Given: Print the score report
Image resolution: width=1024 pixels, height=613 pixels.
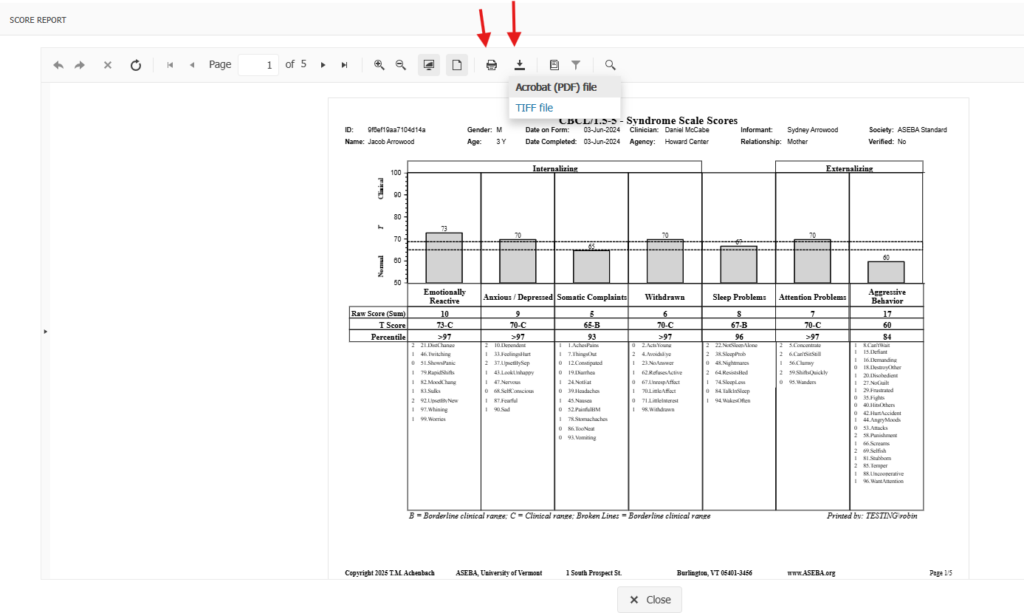Looking at the screenshot, I should tap(491, 65).
